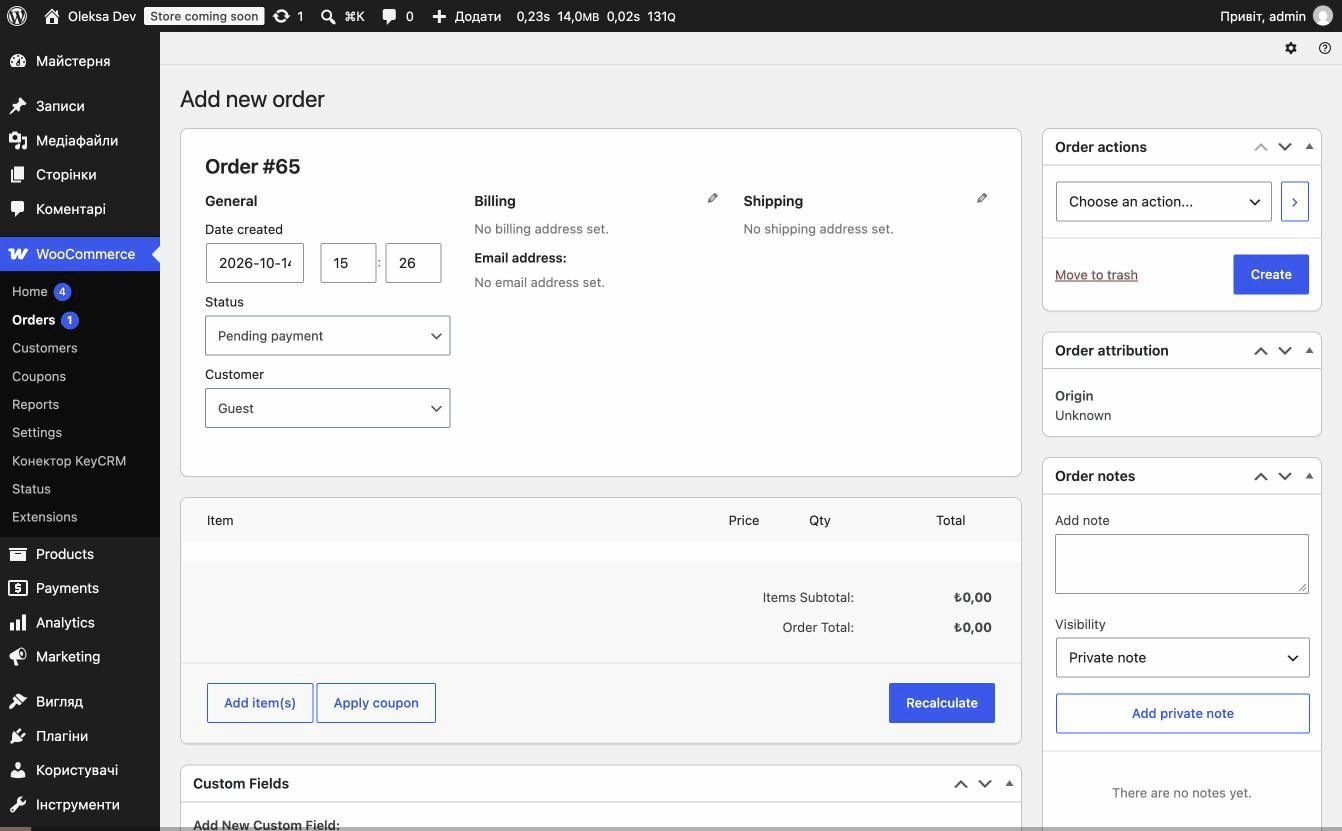Open the help question mark icon

pos(1325,48)
